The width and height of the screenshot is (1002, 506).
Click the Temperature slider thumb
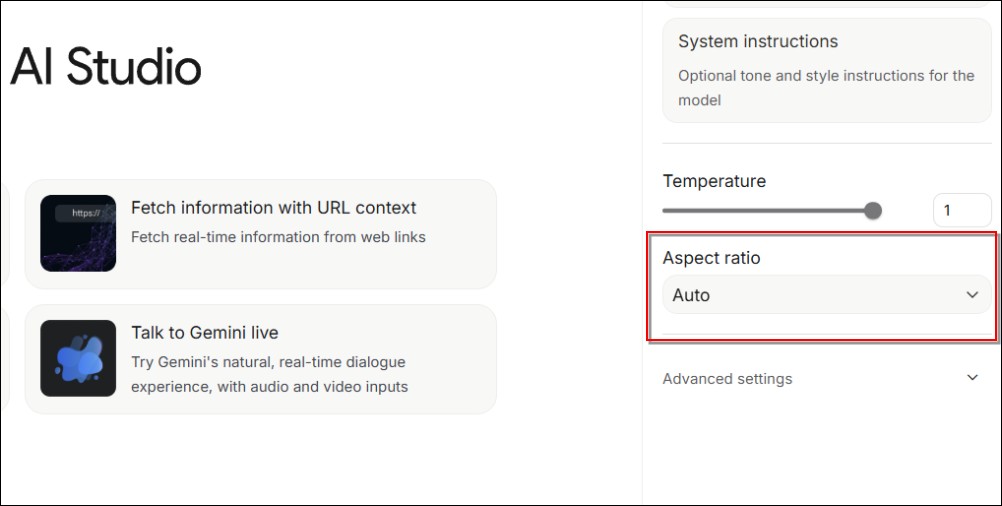pos(873,210)
